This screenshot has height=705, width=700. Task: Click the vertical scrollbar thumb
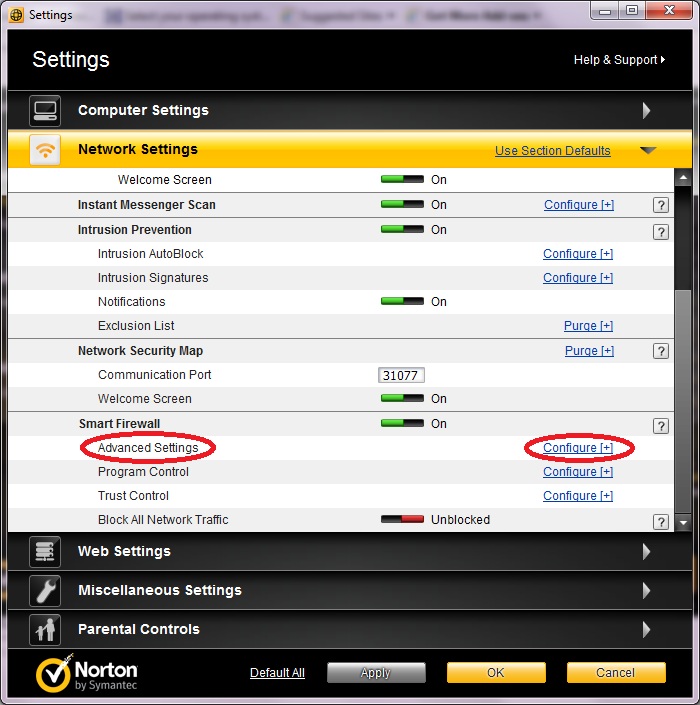[683, 401]
